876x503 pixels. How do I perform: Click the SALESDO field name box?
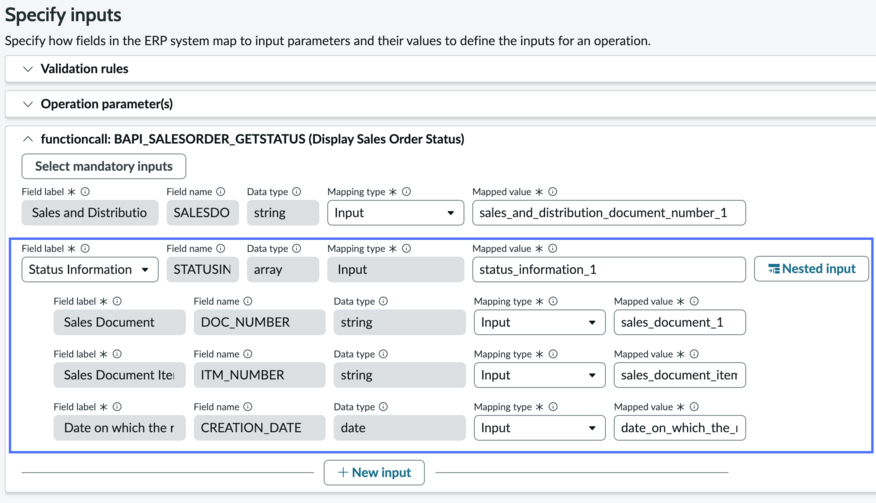(202, 213)
